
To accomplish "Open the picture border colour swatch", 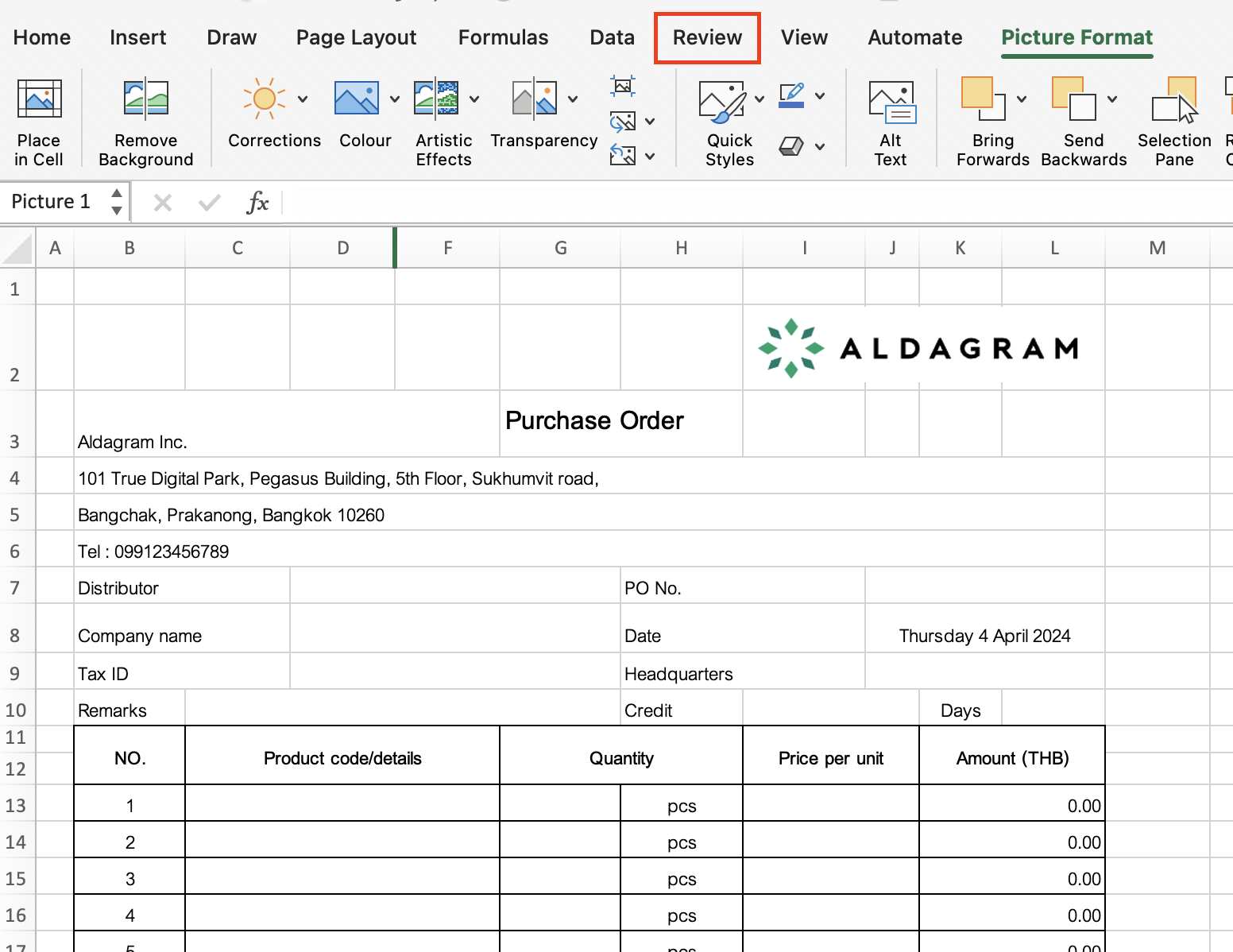I will click(x=791, y=95).
